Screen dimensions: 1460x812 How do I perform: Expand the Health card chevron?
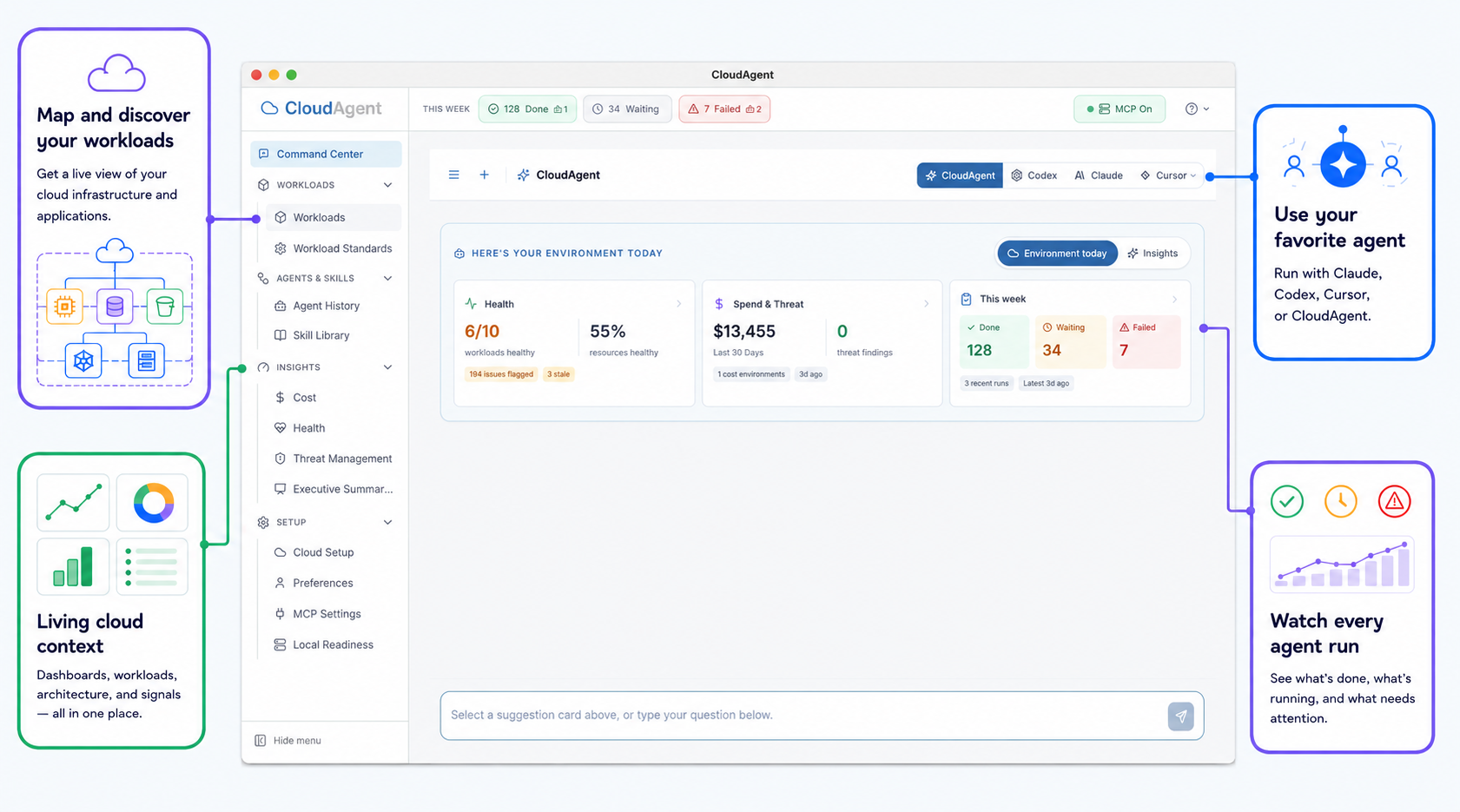(x=678, y=304)
